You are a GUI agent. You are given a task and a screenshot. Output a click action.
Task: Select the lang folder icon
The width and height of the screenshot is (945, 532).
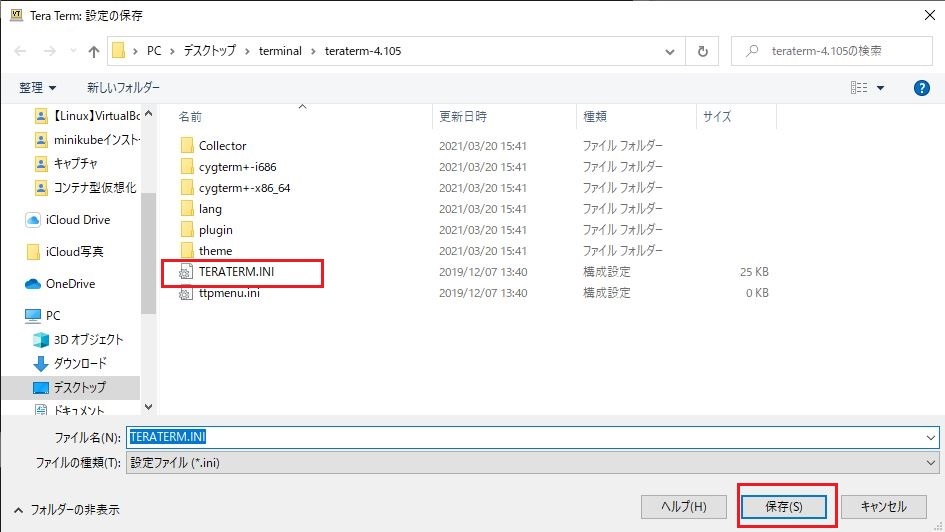pos(187,208)
